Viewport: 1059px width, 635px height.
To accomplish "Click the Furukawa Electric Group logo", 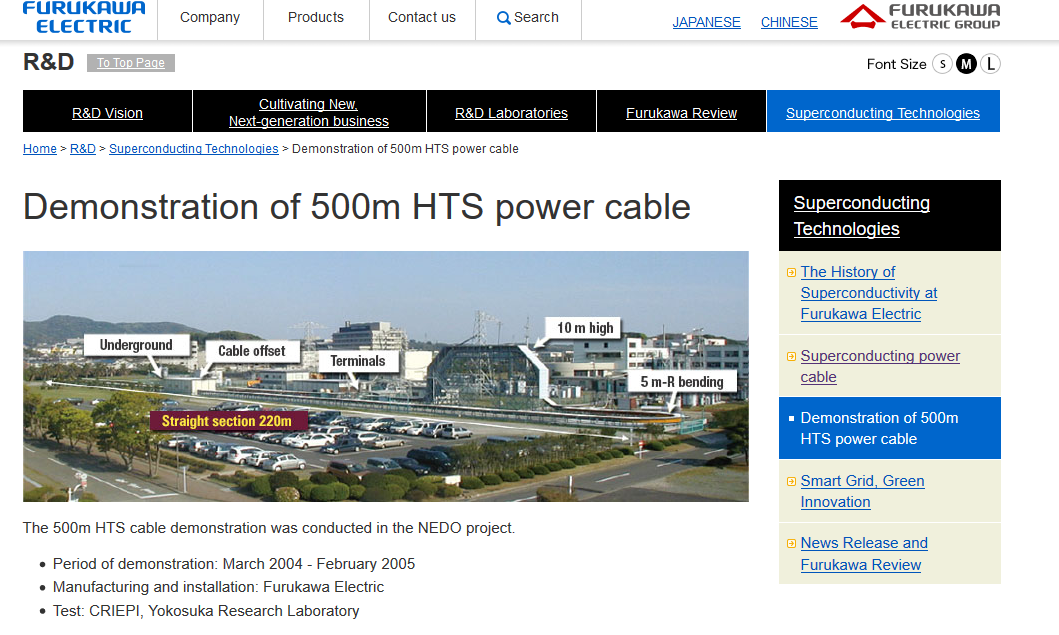I will 921,16.
